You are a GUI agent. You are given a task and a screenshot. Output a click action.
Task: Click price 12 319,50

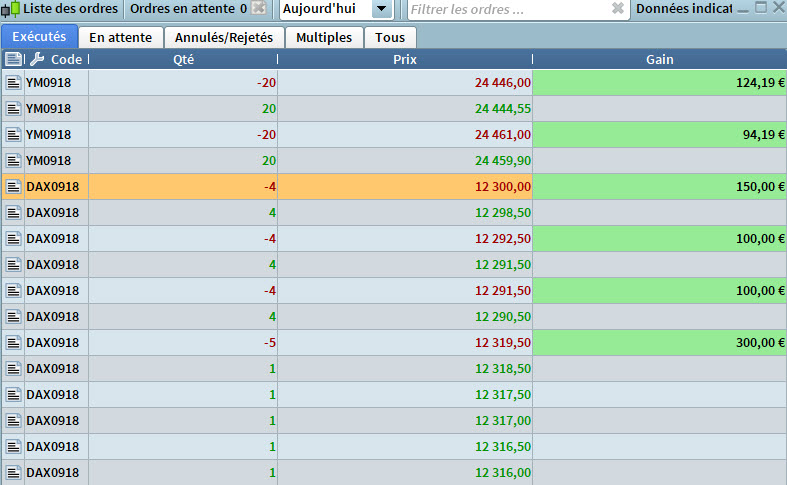click(502, 342)
